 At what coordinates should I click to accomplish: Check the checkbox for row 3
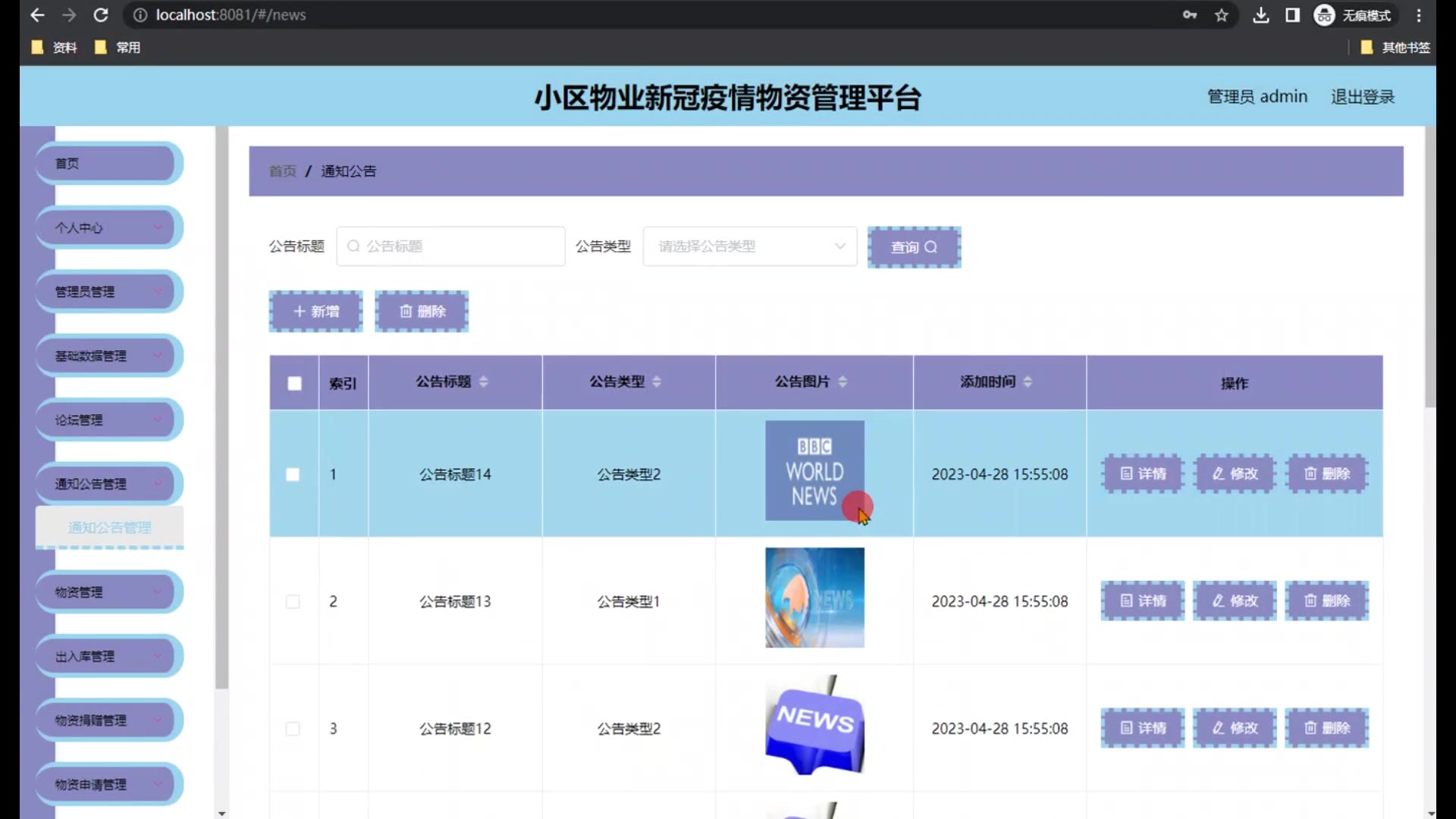pos(293,729)
